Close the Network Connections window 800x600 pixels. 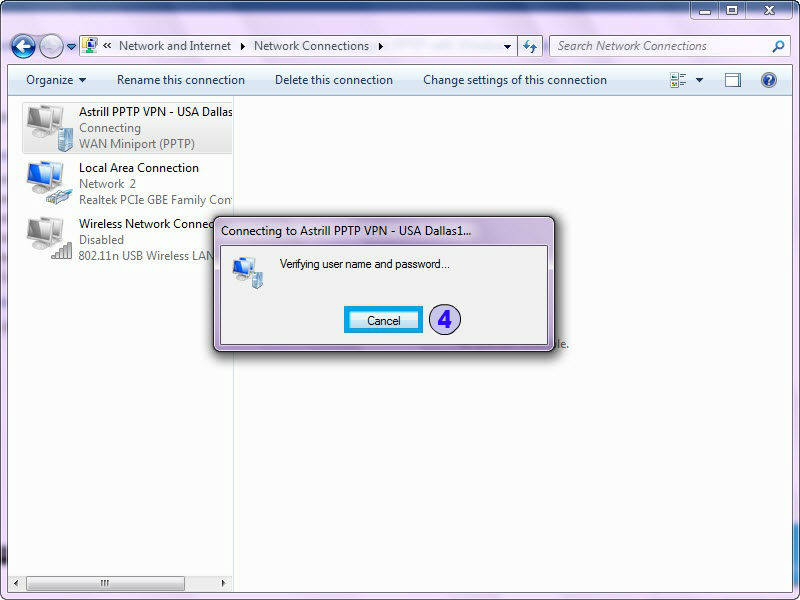tap(769, 11)
